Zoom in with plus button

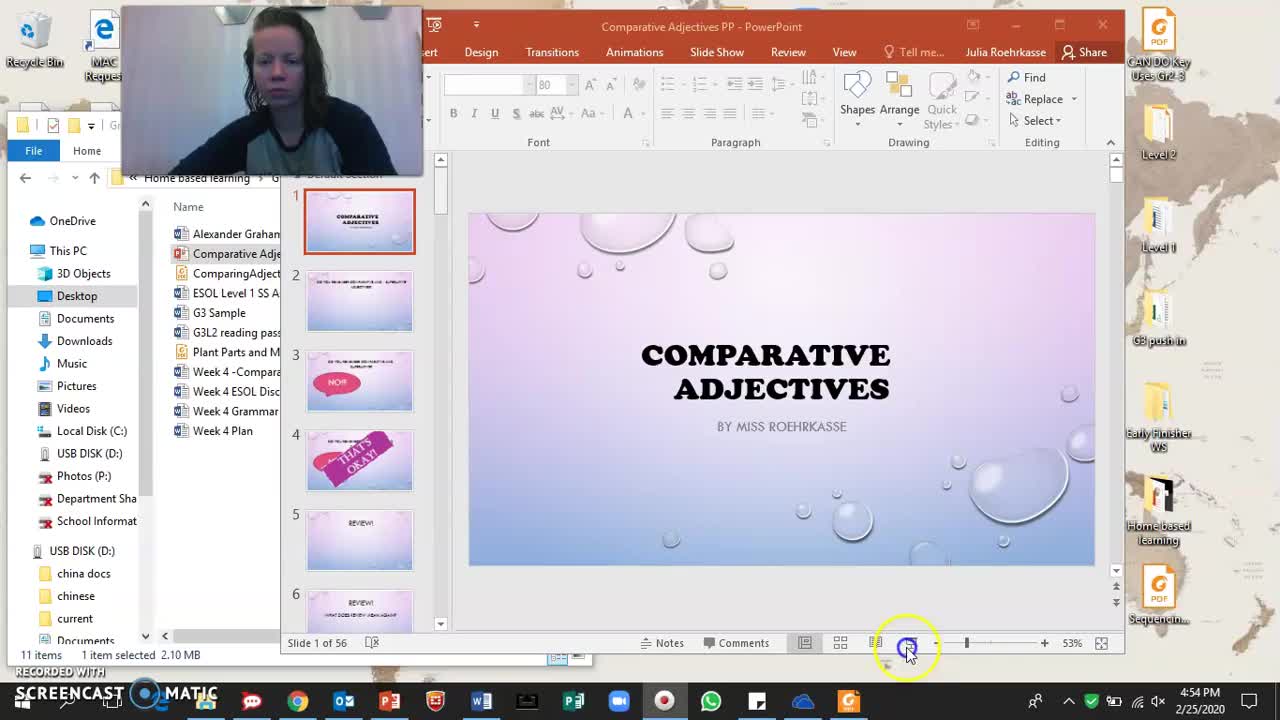click(1044, 643)
